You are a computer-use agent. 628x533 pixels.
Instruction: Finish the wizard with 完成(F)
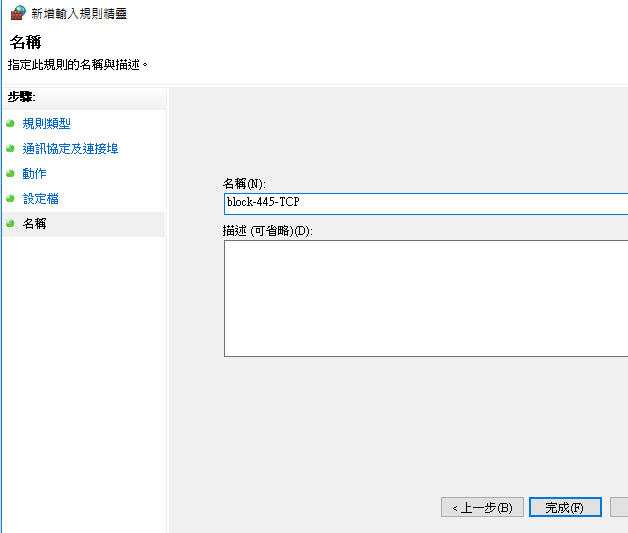[x=565, y=507]
